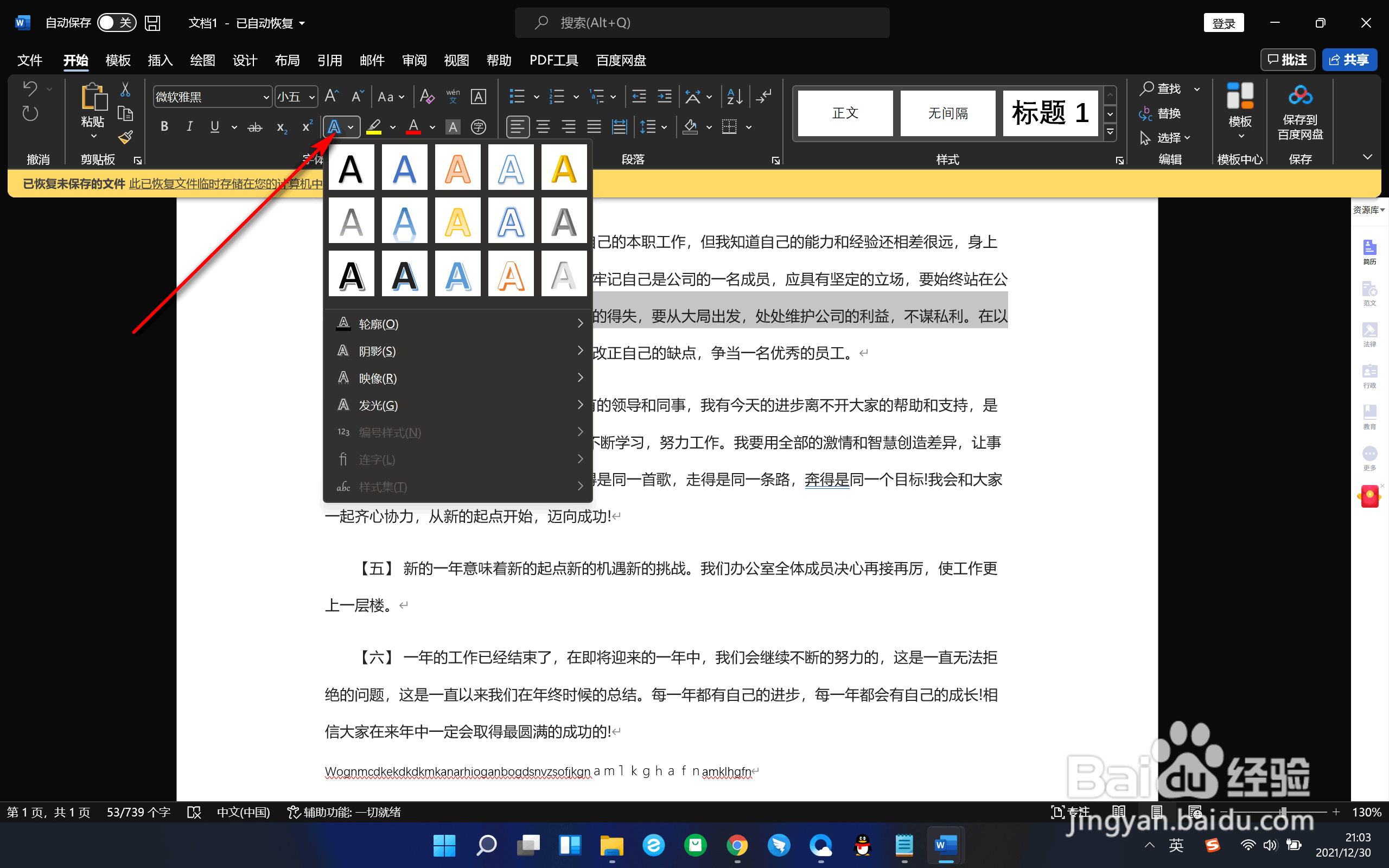Click the Save to Baidu Netdisk icon
Screen dimensions: 1389x868
click(1300, 112)
